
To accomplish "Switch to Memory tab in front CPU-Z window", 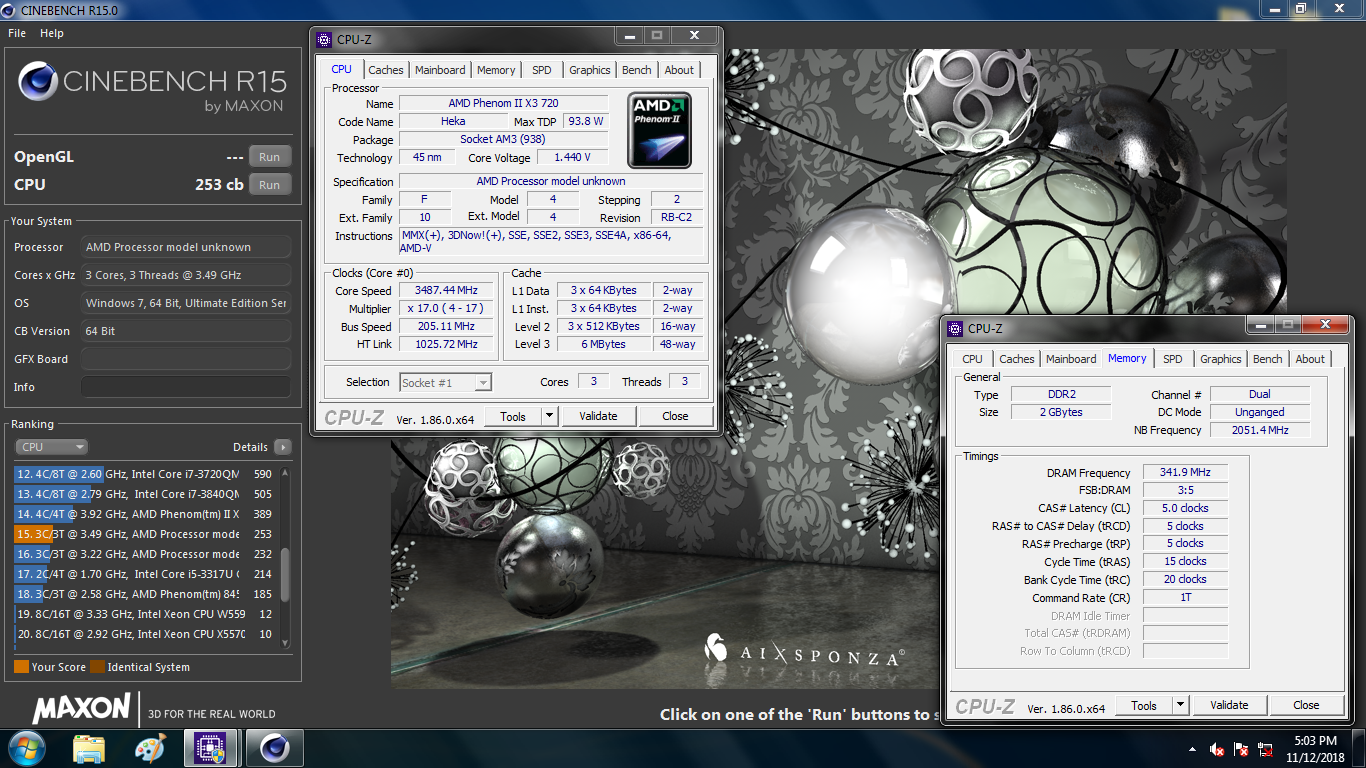I will point(496,70).
